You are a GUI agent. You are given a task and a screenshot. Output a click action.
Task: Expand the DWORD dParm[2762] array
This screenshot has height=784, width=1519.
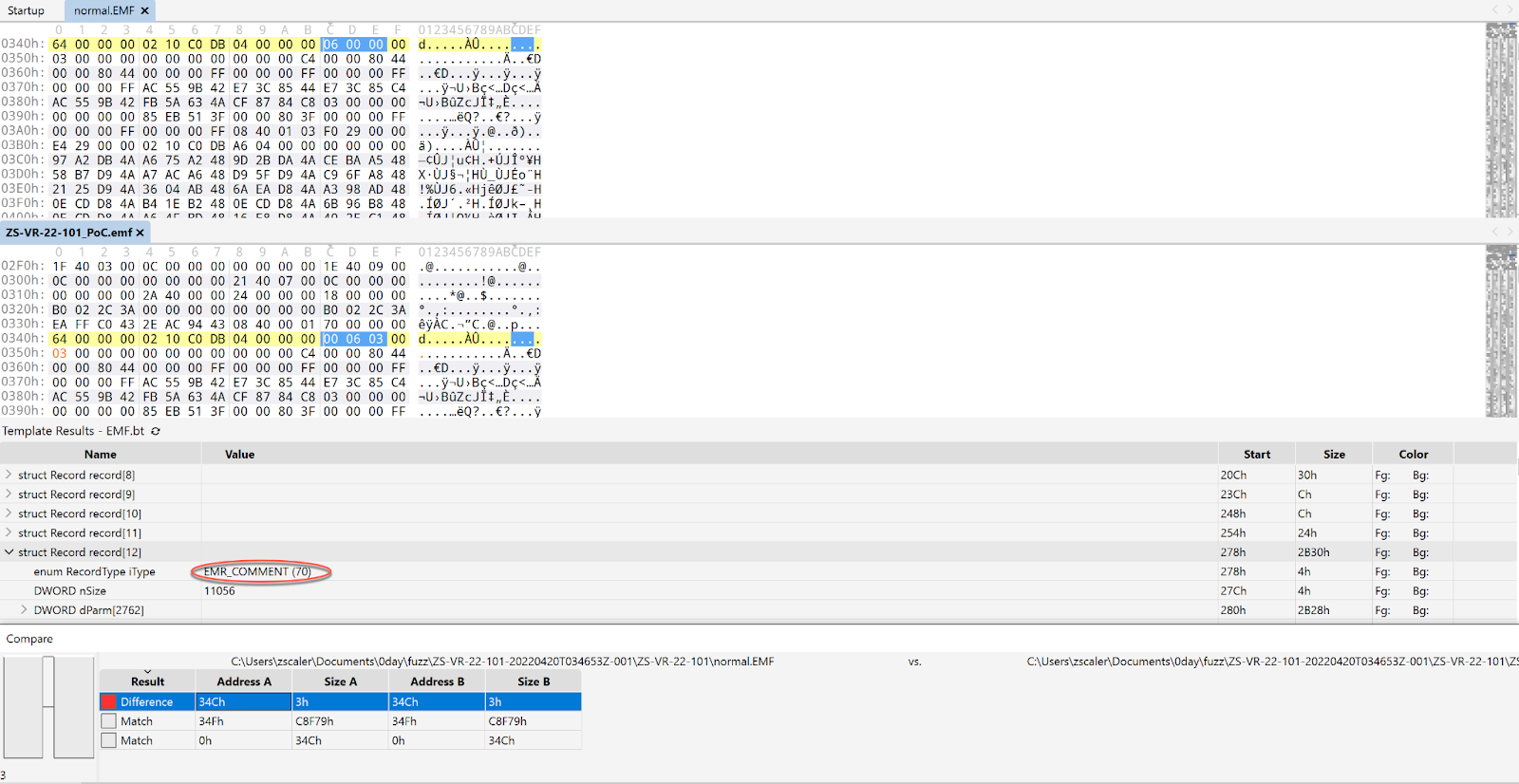click(x=25, y=610)
